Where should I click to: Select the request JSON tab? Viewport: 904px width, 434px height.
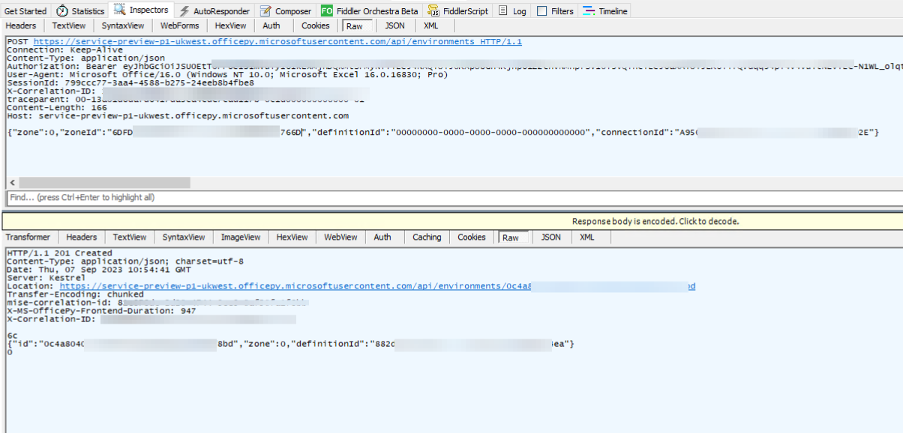(394, 26)
